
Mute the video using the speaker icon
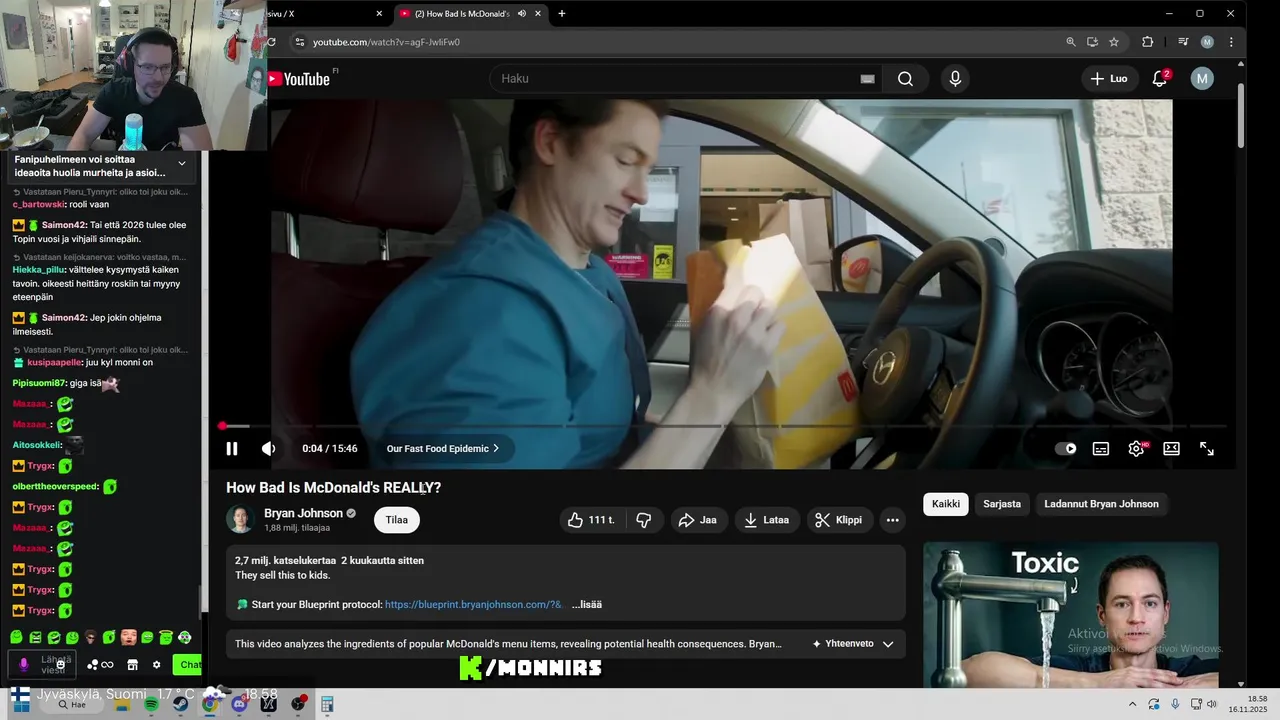point(268,449)
